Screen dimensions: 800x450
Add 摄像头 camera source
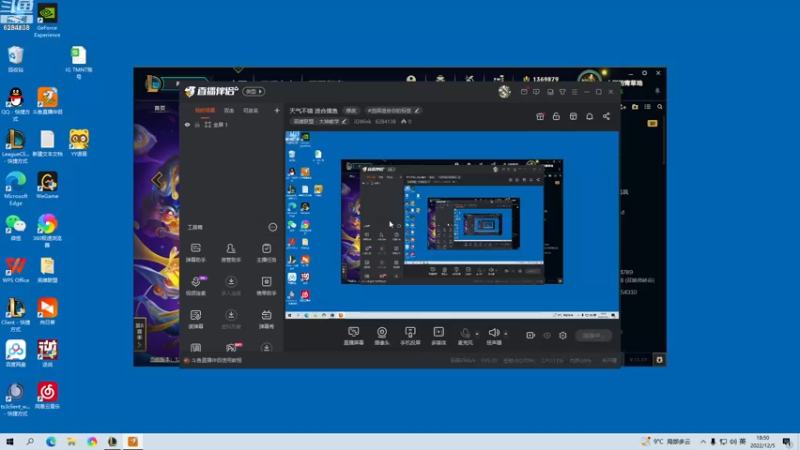point(382,336)
